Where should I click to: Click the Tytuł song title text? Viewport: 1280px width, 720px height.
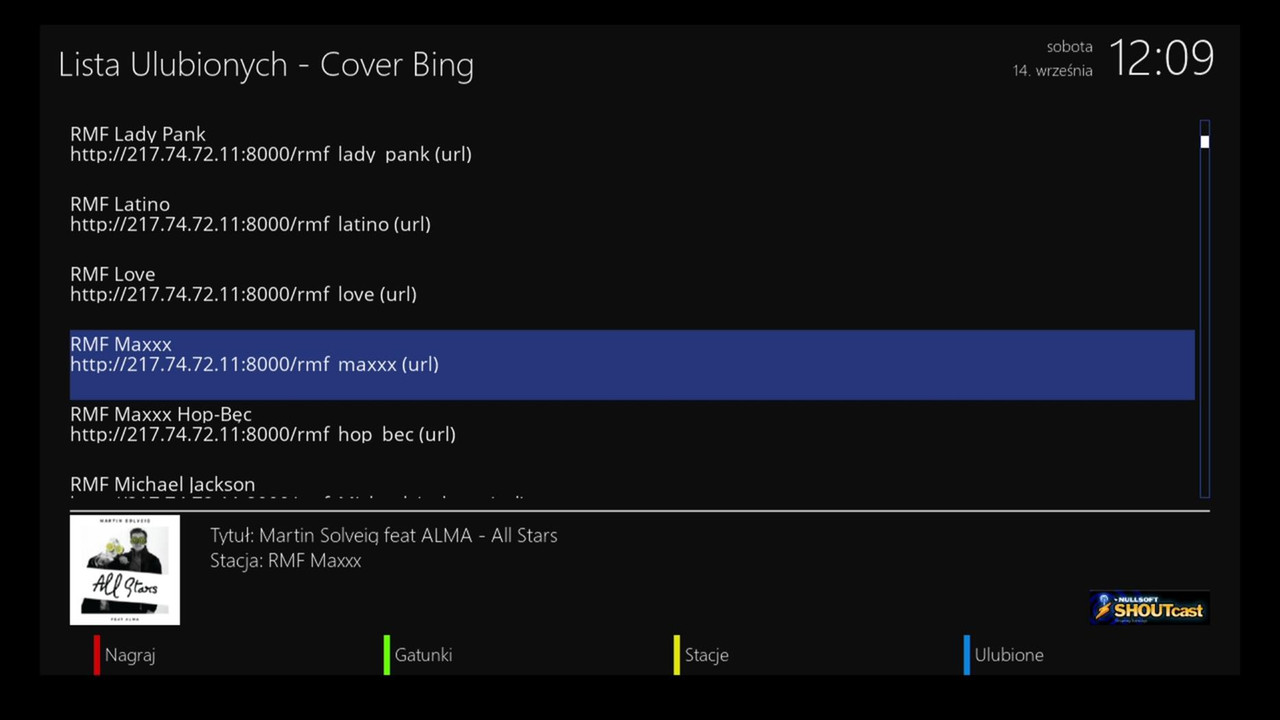pyautogui.click(x=384, y=535)
